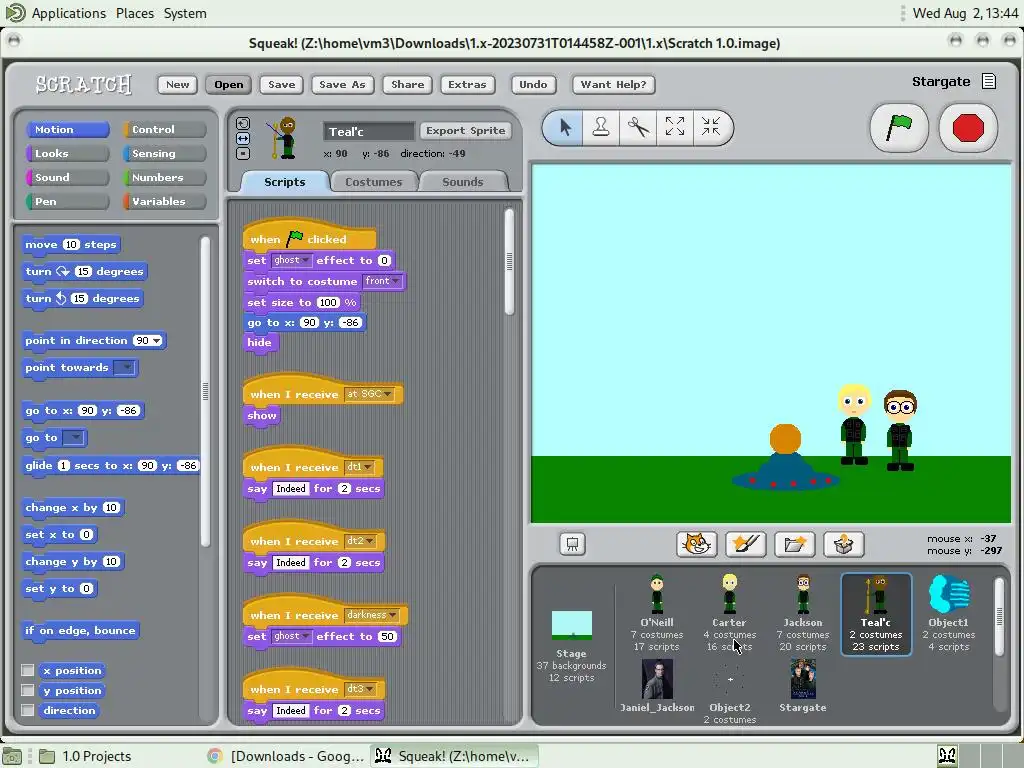Click presentation mode icon below stage
This screenshot has width=1024, height=768.
[x=573, y=544]
